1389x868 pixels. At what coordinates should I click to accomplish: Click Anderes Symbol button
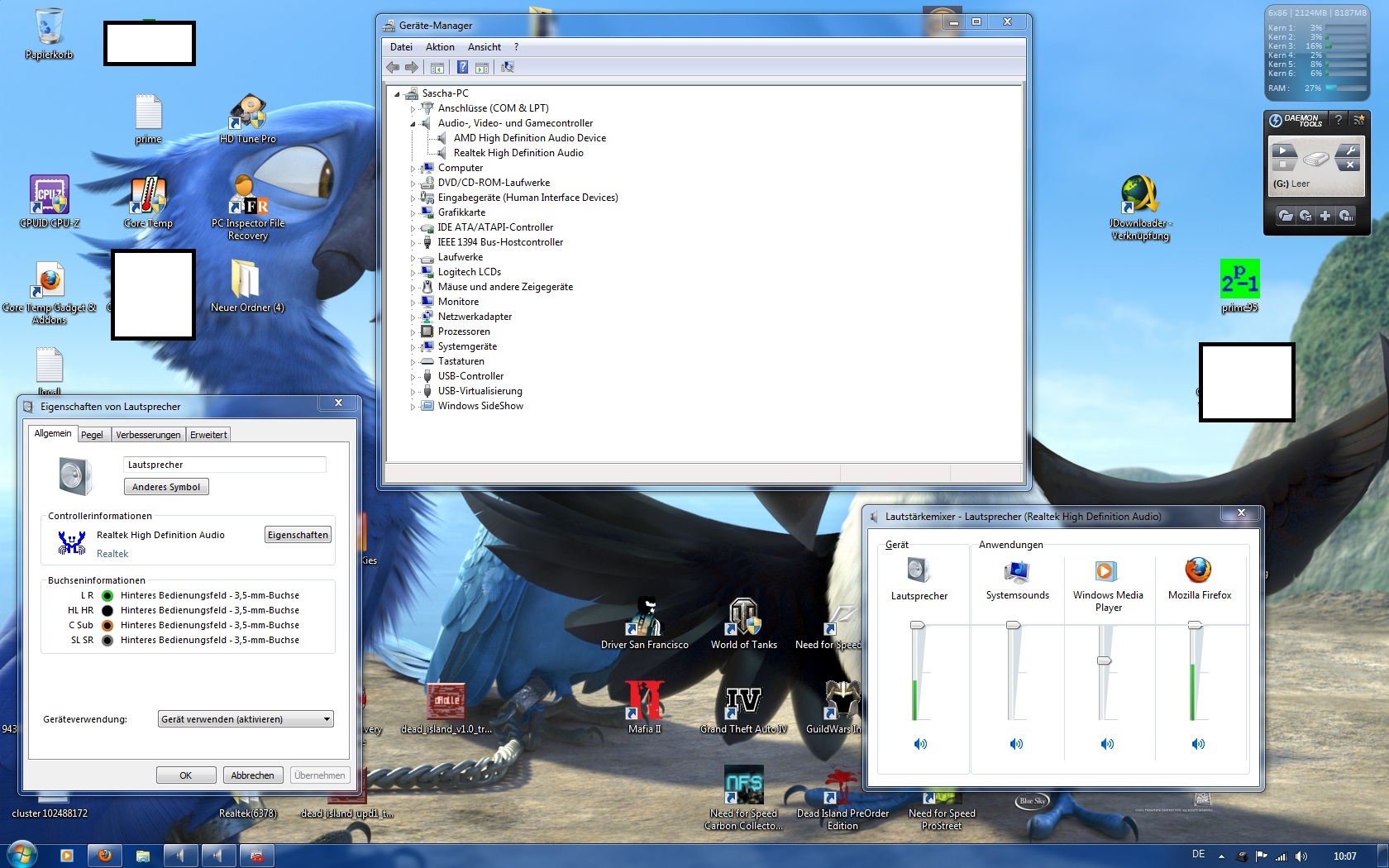click(166, 487)
